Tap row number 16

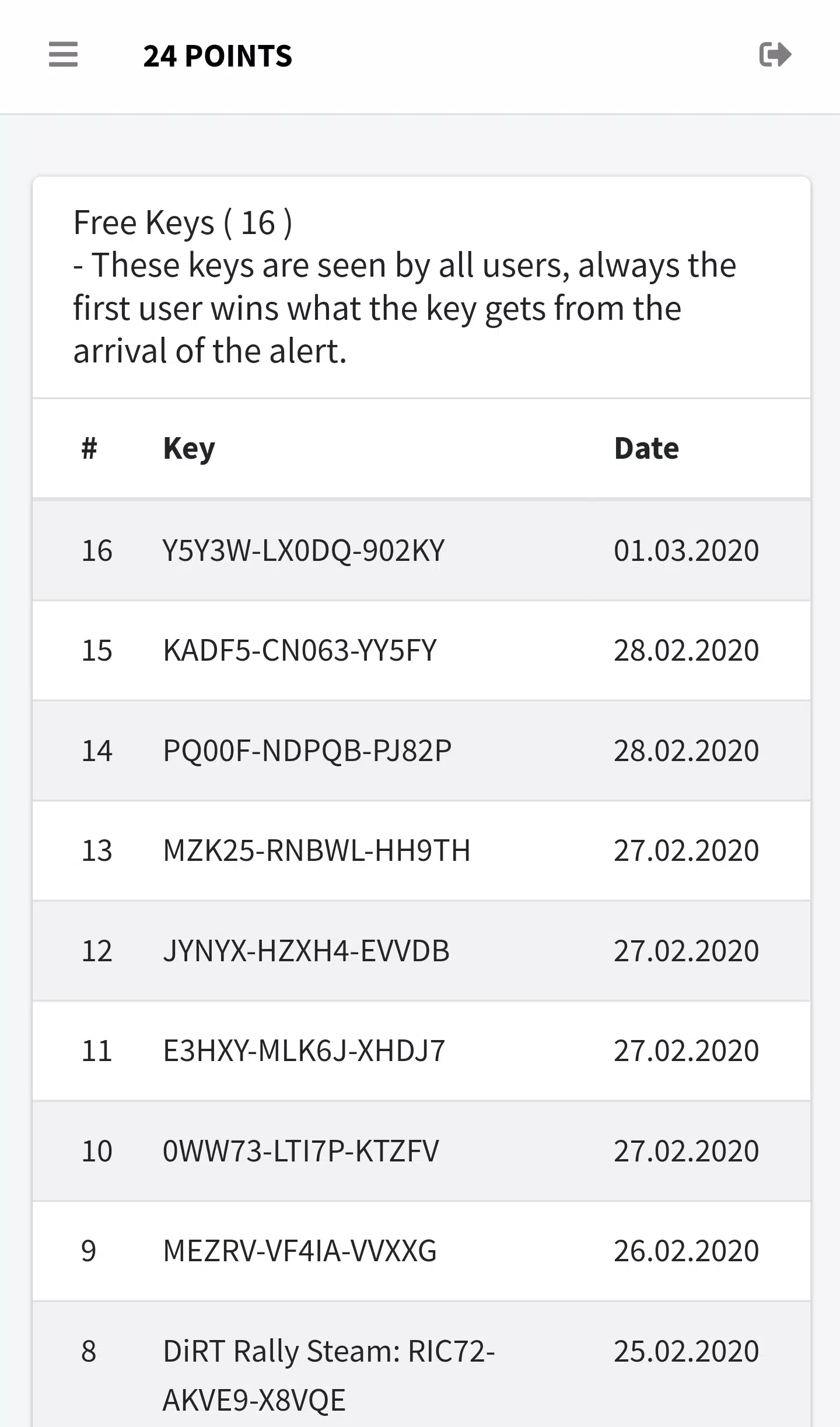[97, 550]
